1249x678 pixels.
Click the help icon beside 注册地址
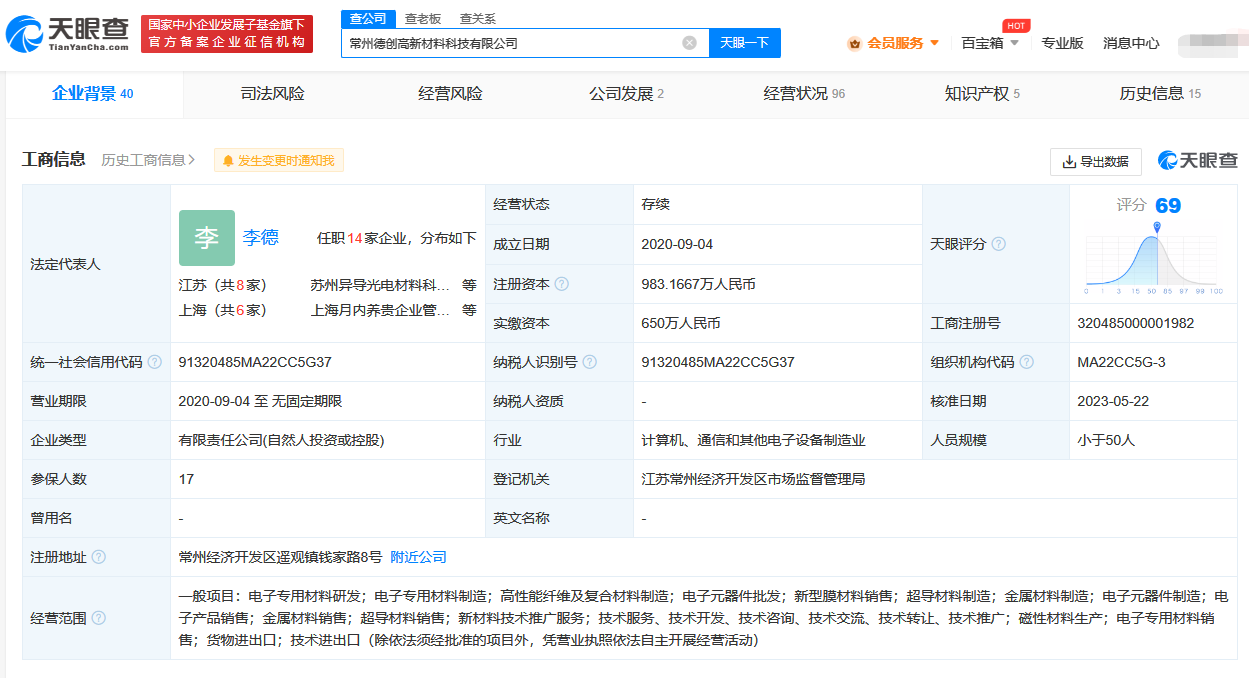[x=98, y=557]
